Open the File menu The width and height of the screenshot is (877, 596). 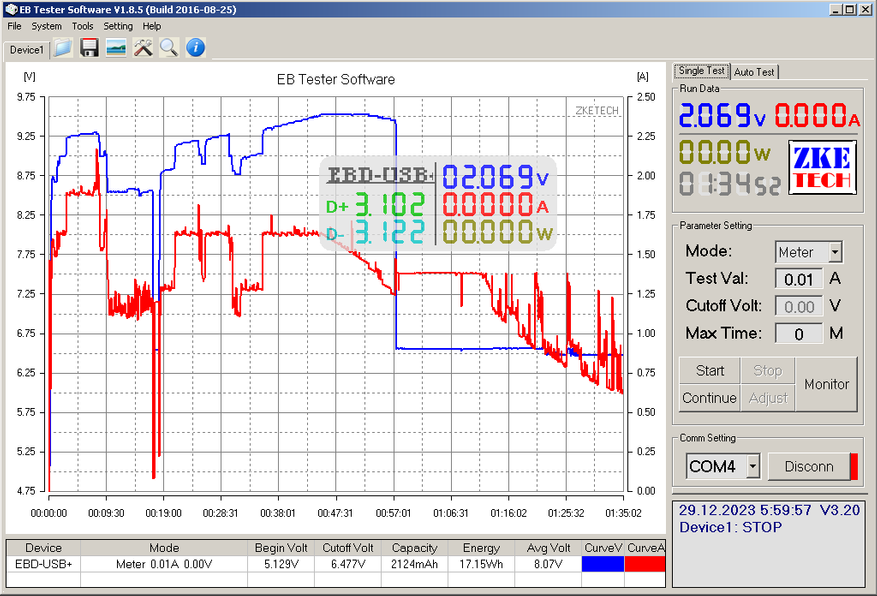click(14, 26)
